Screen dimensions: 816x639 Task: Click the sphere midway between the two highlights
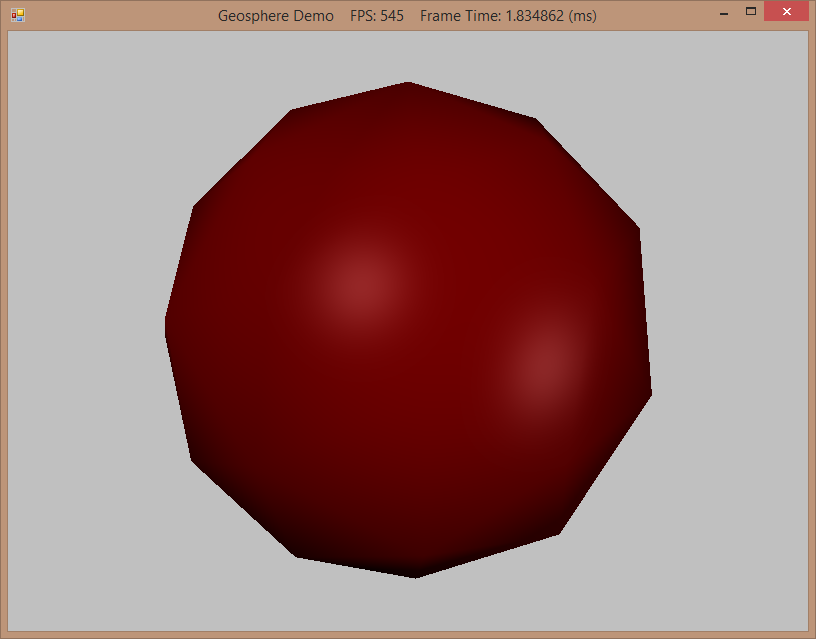pyautogui.click(x=449, y=322)
